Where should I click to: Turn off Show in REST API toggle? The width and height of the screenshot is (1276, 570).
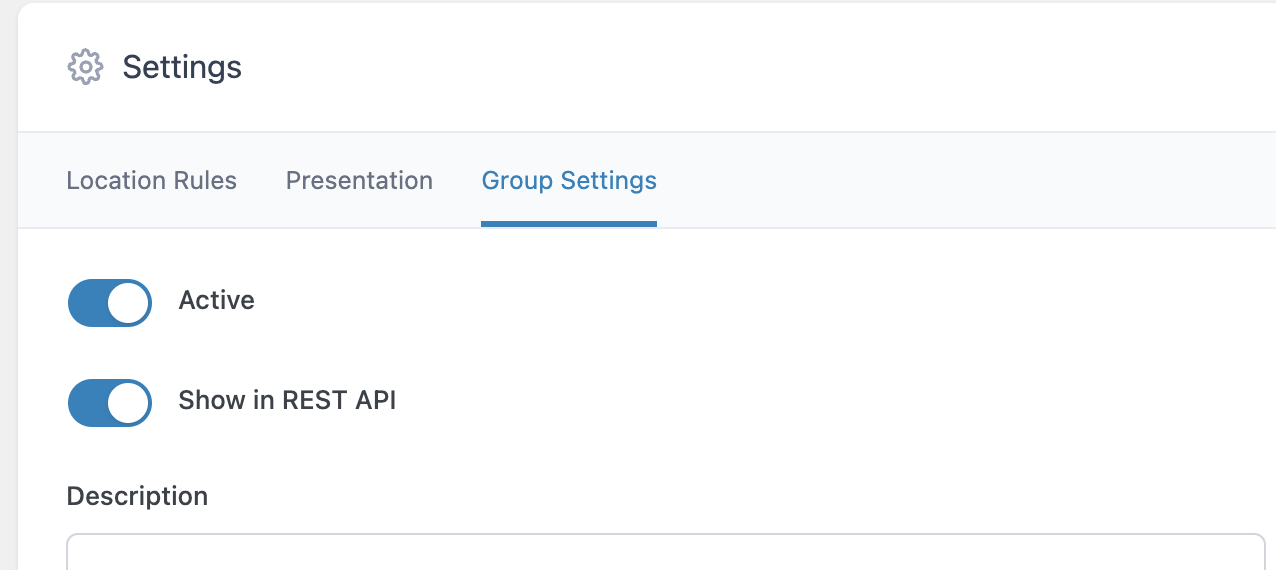[110, 402]
